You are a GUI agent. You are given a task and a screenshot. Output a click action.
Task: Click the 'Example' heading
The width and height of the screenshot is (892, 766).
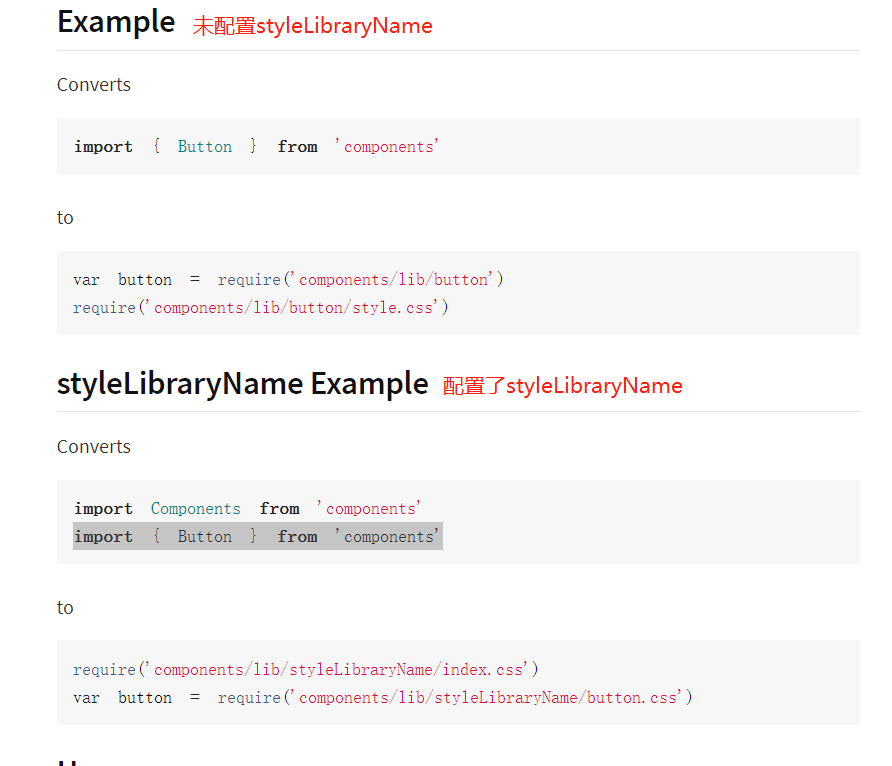click(116, 23)
